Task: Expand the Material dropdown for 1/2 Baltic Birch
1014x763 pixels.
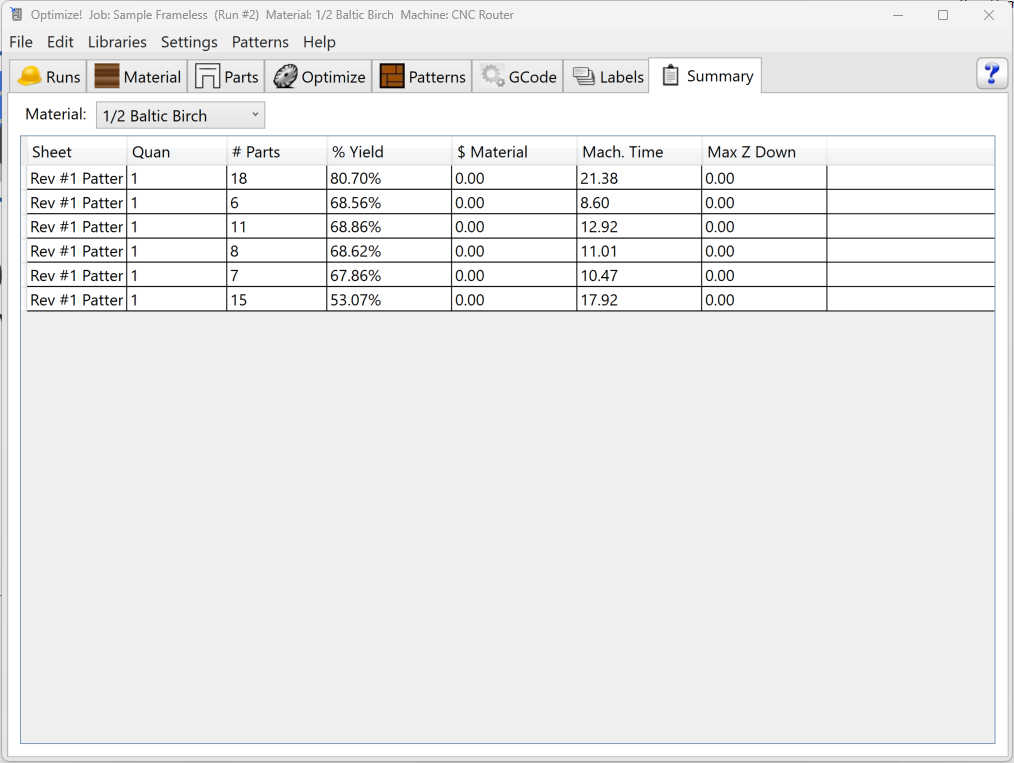Action: pyautogui.click(x=181, y=116)
